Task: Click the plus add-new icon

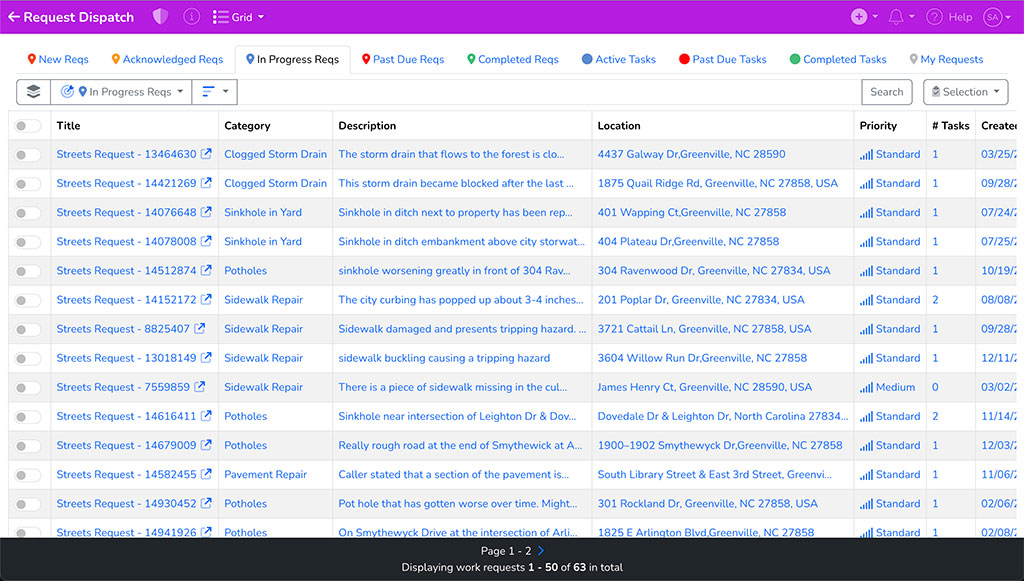Action: [x=859, y=17]
